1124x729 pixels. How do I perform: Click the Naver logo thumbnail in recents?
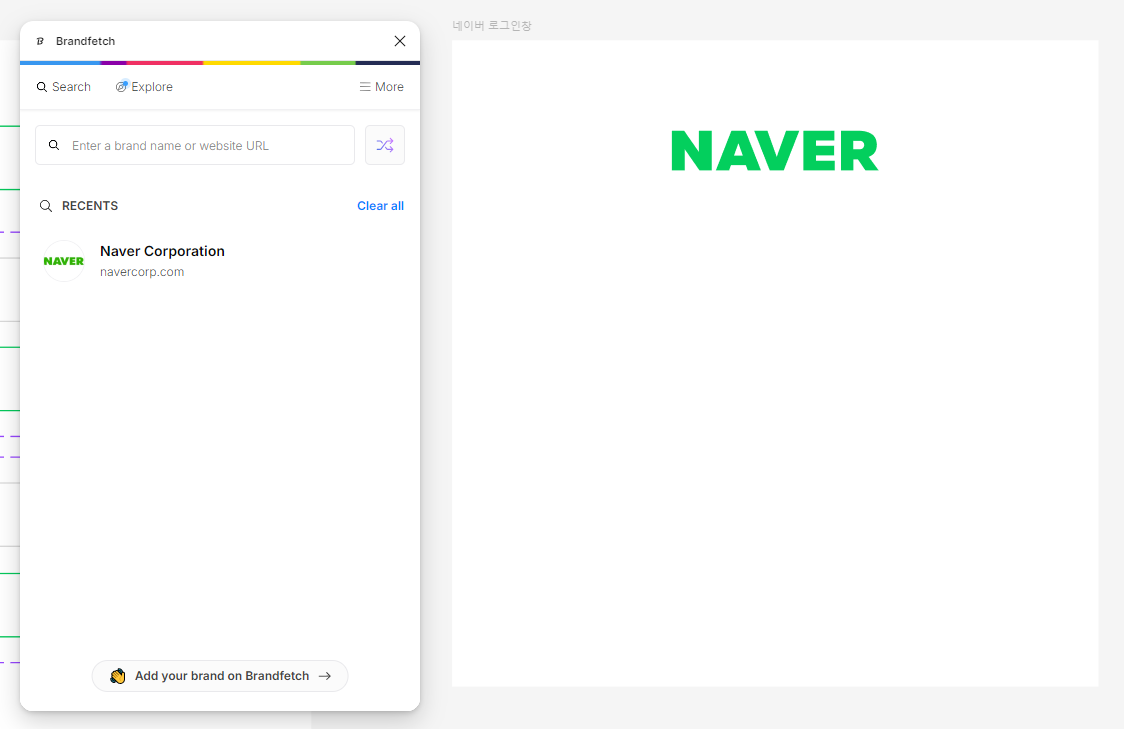point(64,261)
